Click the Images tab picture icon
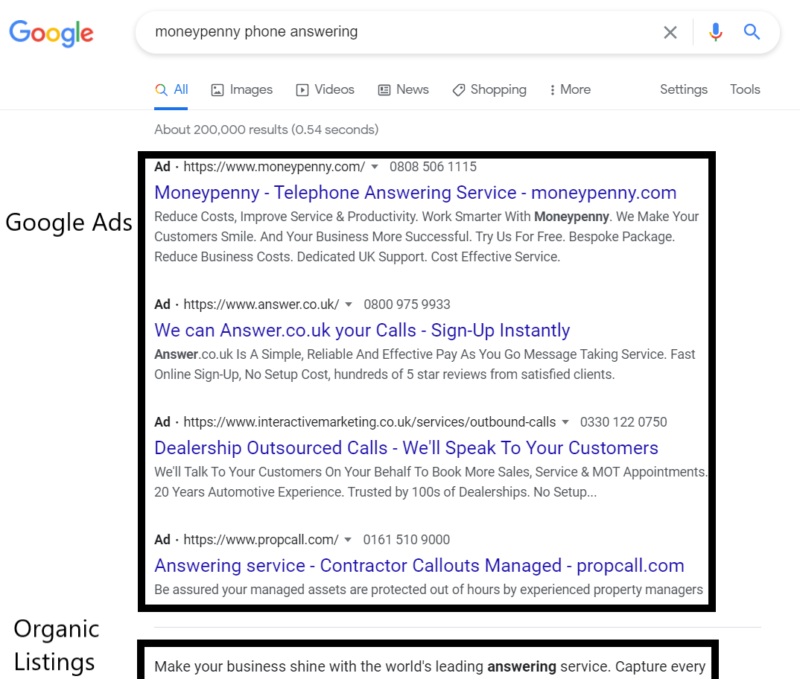 (217, 90)
